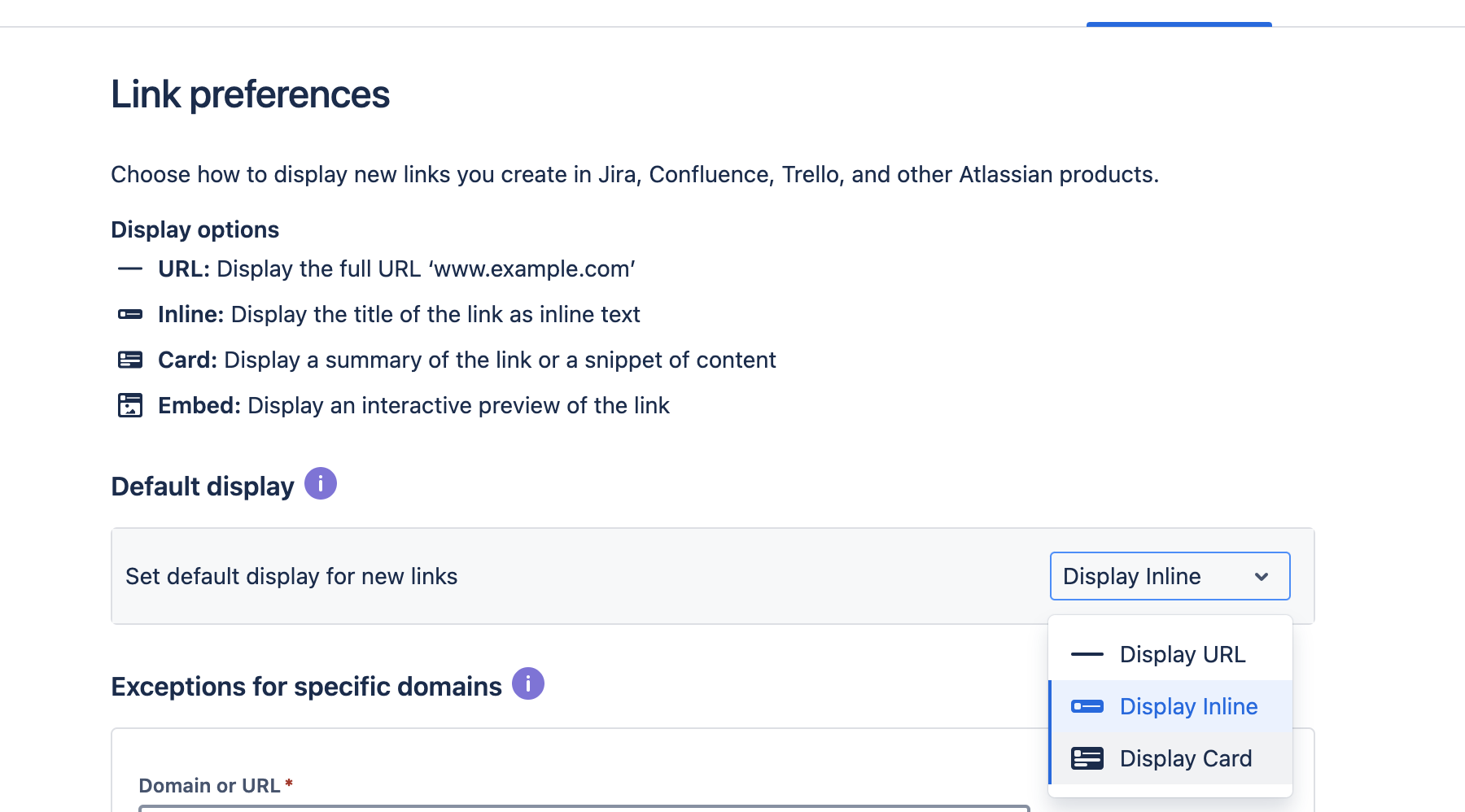
Task: Click the Card display option icon
Action: click(x=130, y=359)
